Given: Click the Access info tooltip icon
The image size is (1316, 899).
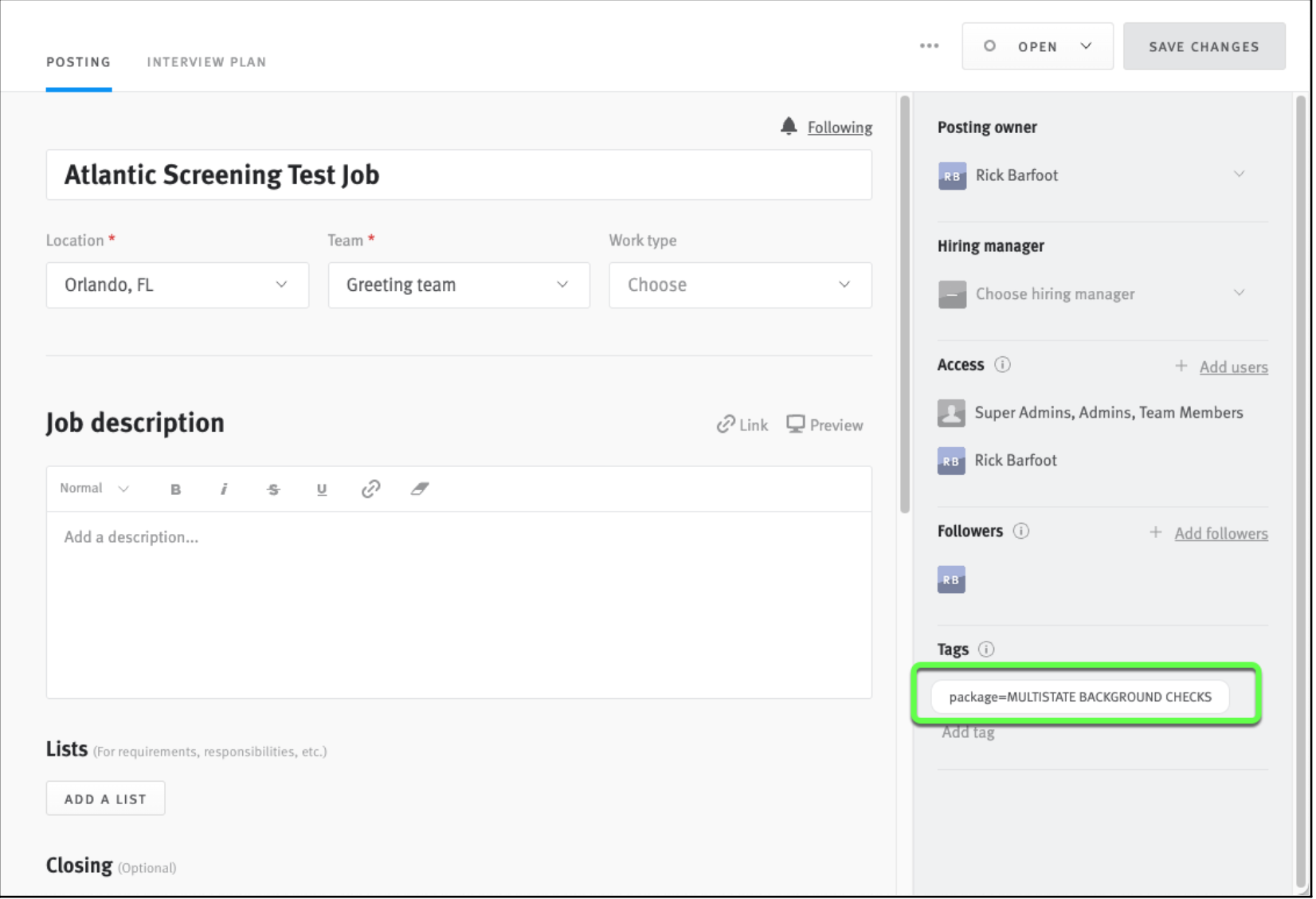Looking at the screenshot, I should (x=1003, y=364).
